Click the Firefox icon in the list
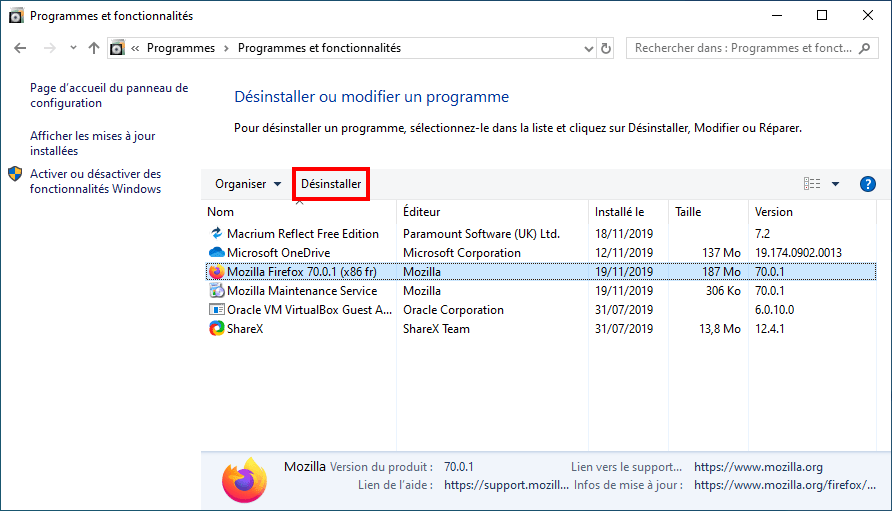 coord(216,272)
